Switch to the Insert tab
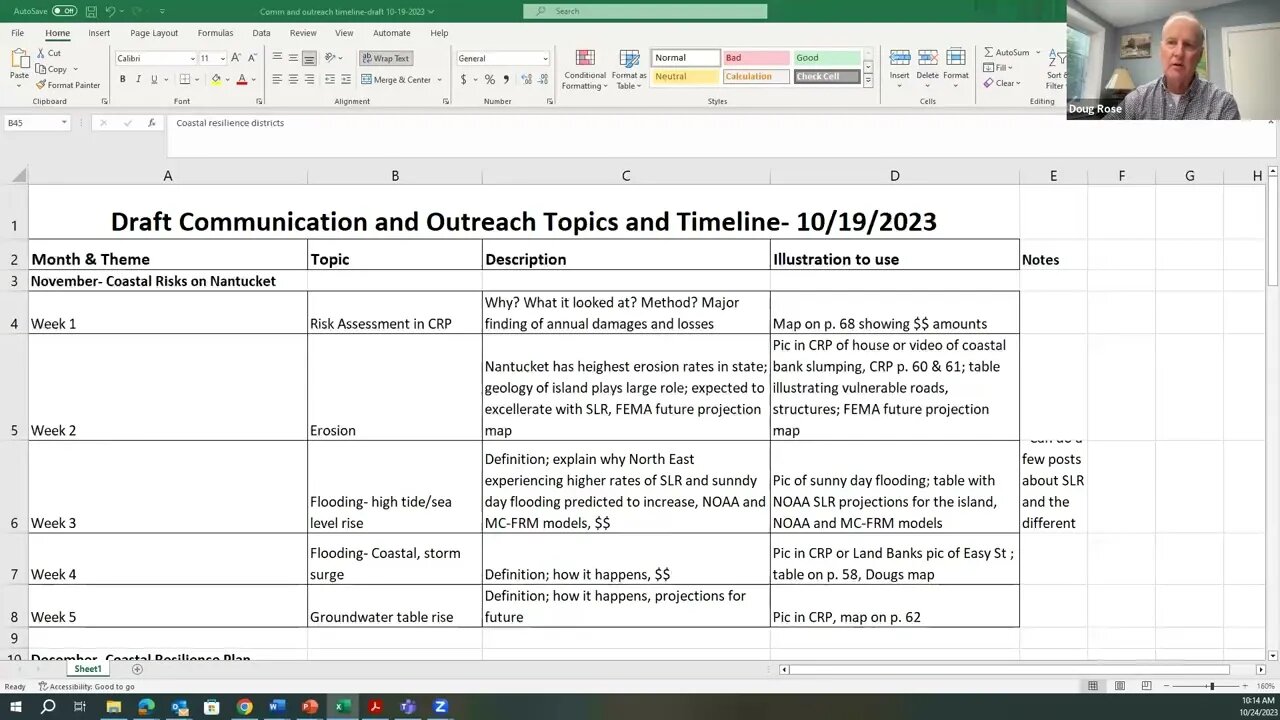Image resolution: width=1280 pixels, height=720 pixels. [99, 33]
